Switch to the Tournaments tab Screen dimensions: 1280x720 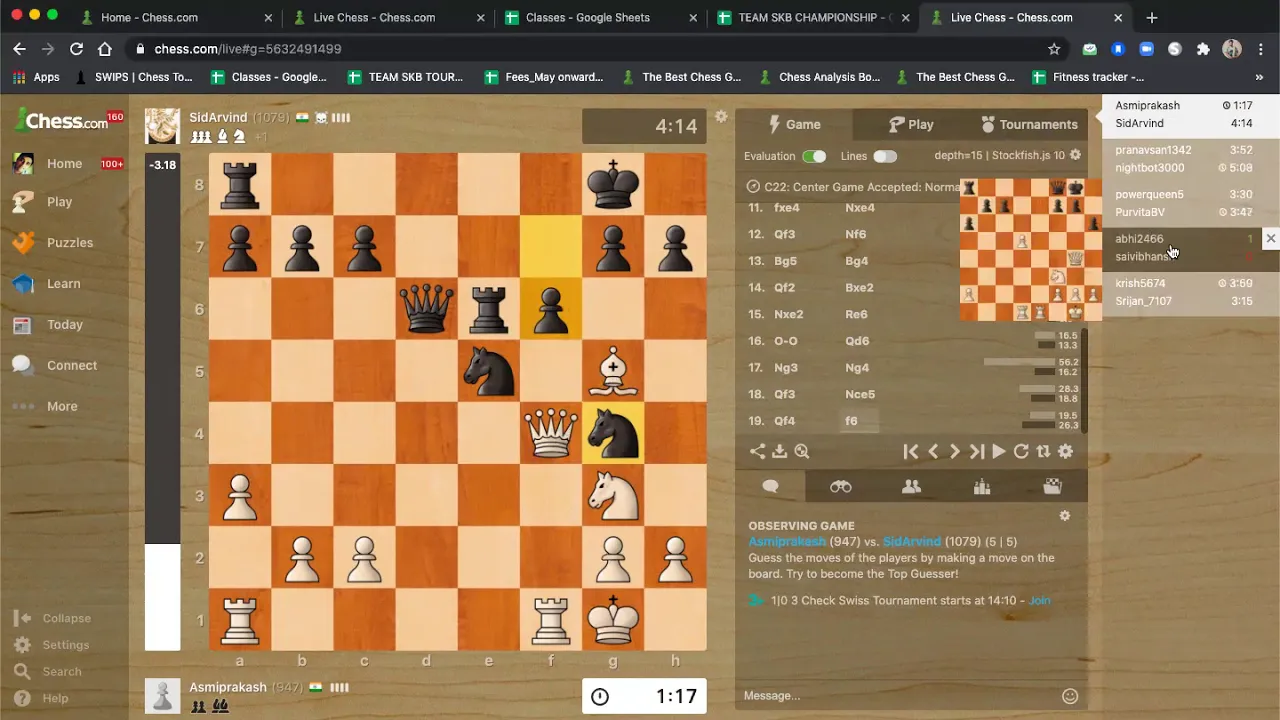tap(1029, 124)
